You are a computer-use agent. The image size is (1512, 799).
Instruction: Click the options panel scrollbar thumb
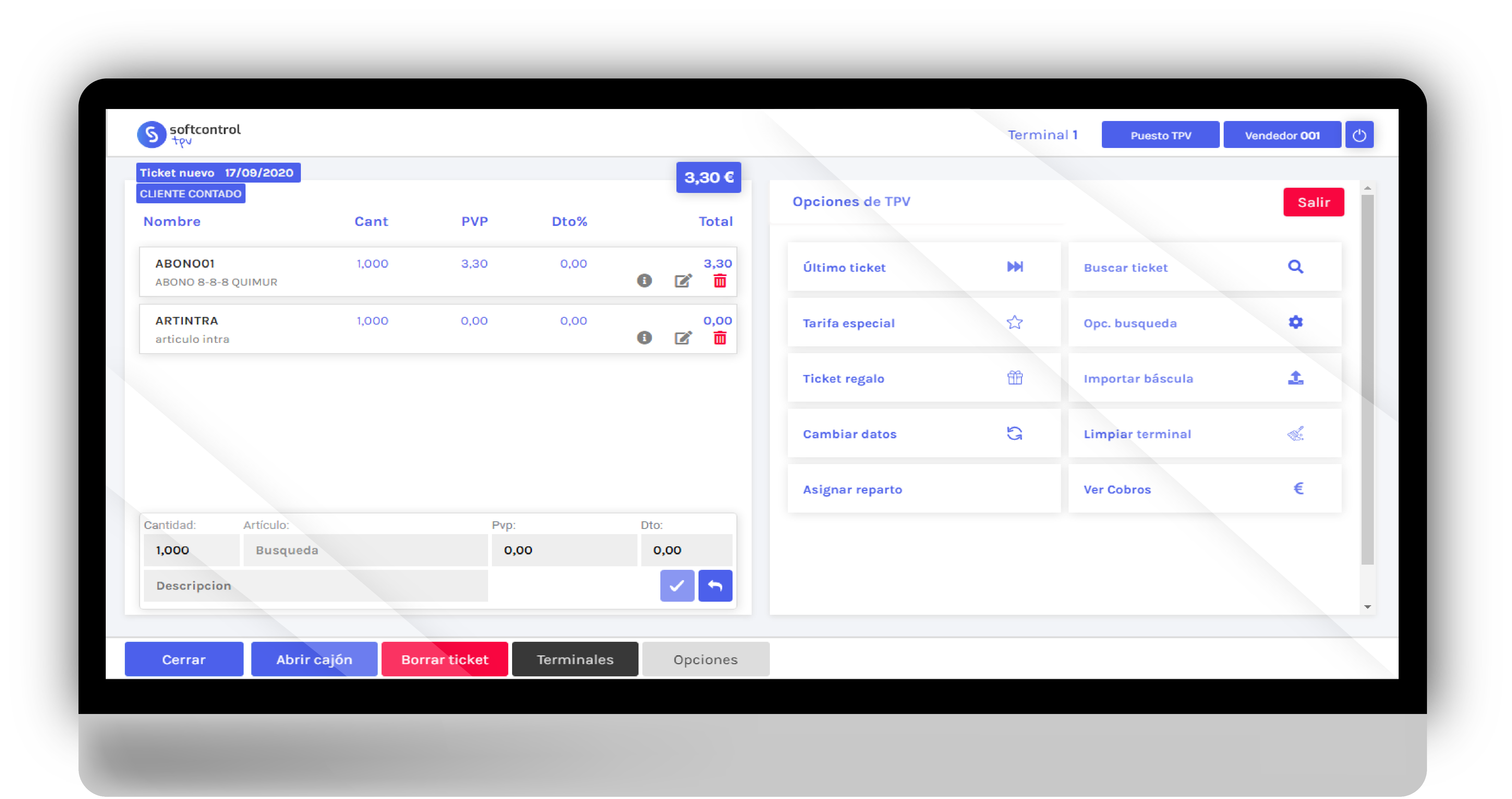point(1367,380)
